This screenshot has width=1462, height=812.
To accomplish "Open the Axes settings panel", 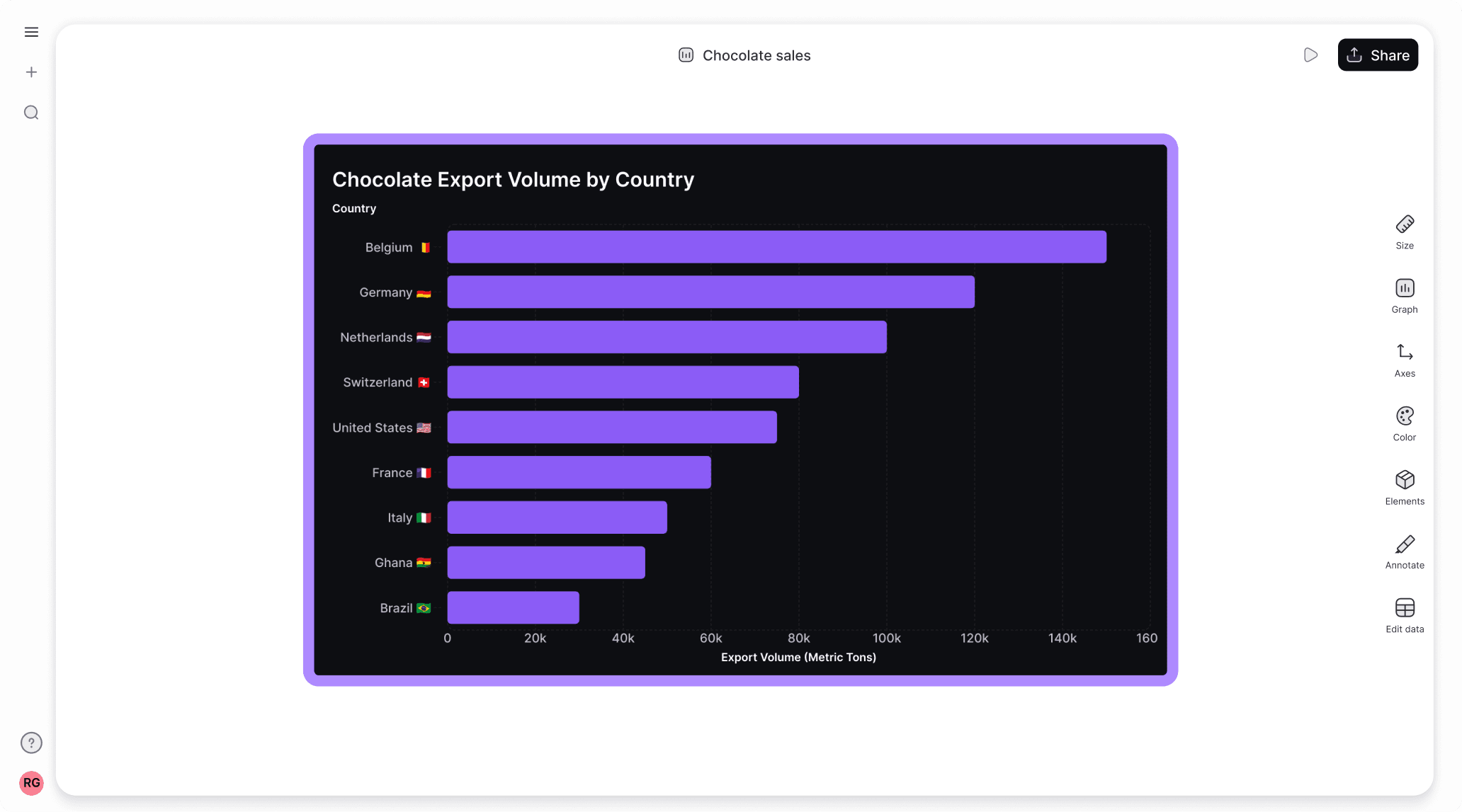I will pos(1404,359).
